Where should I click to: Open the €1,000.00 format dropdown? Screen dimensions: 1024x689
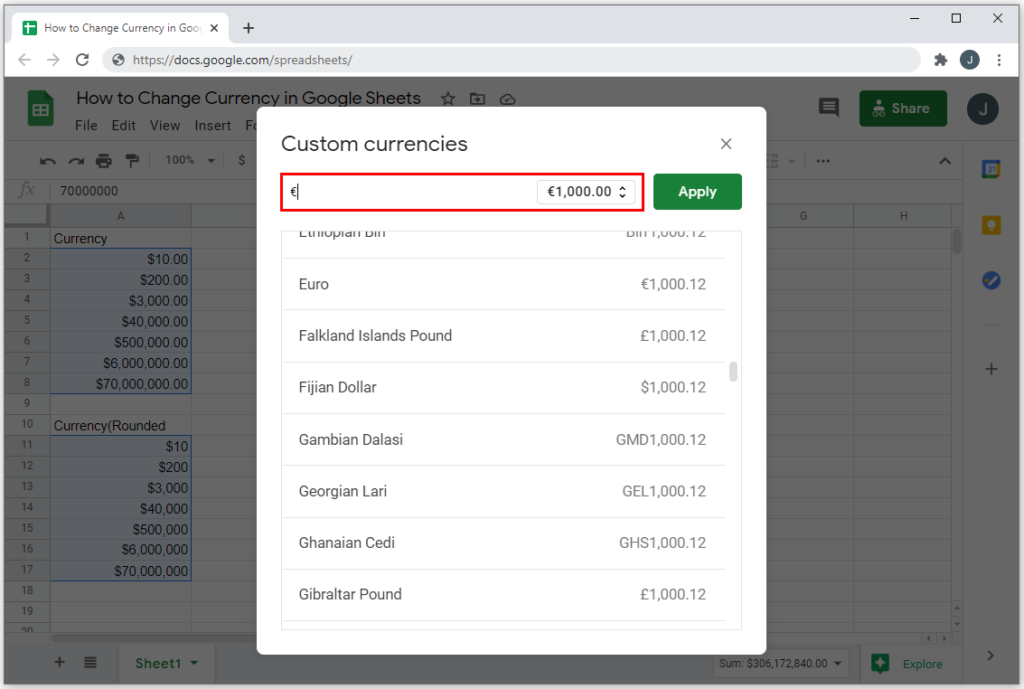click(x=587, y=192)
